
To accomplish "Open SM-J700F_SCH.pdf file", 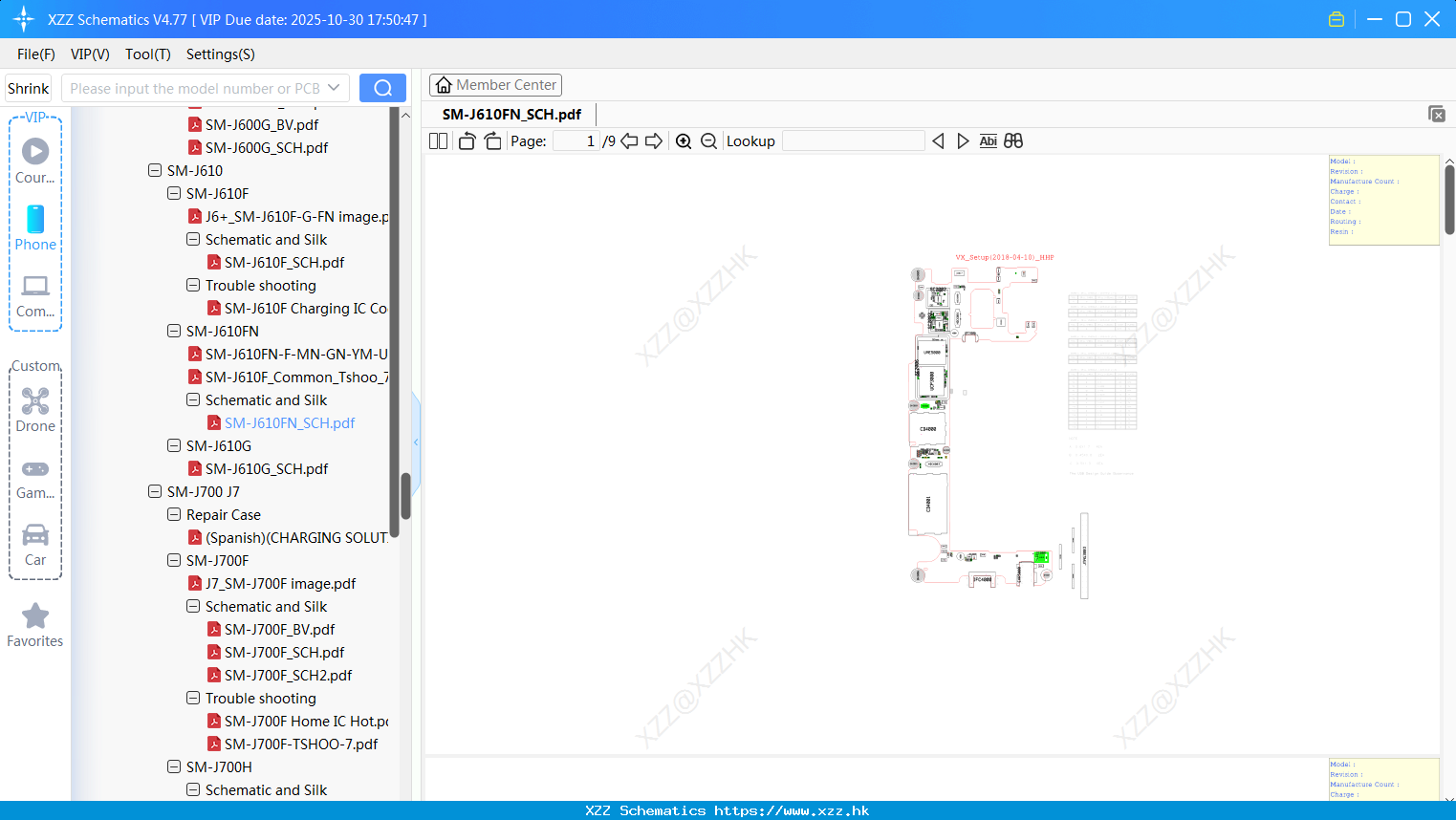I will point(284,652).
